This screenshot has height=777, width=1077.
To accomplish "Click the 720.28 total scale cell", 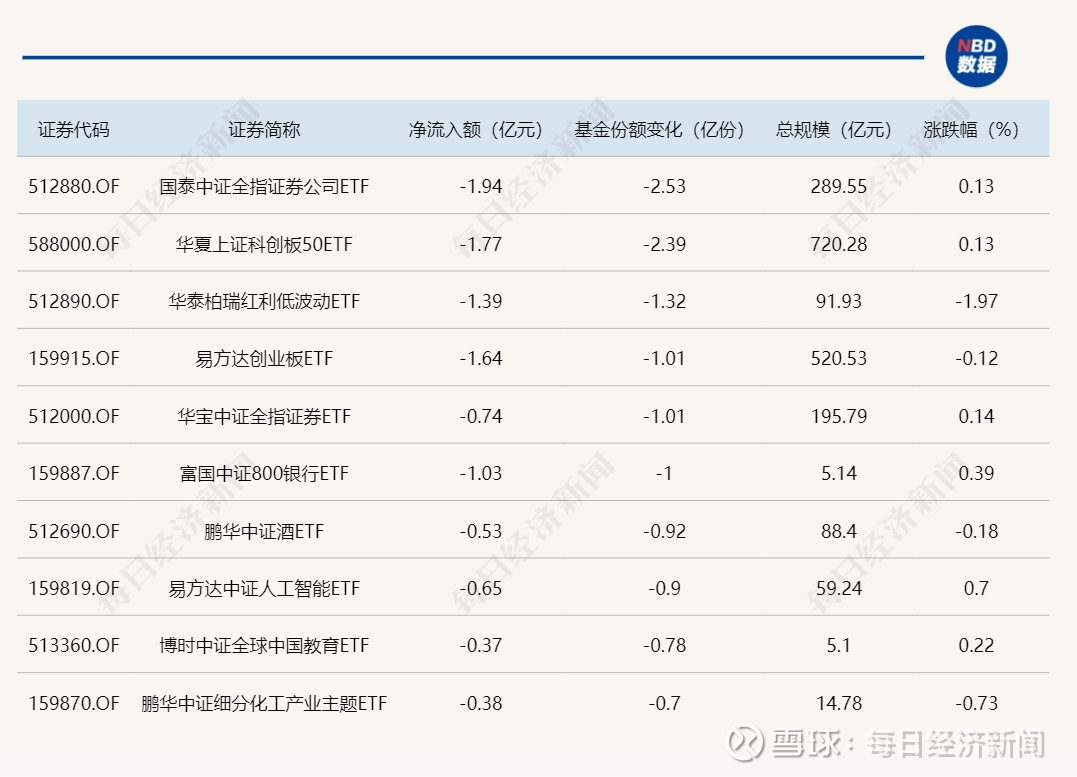I will [838, 243].
